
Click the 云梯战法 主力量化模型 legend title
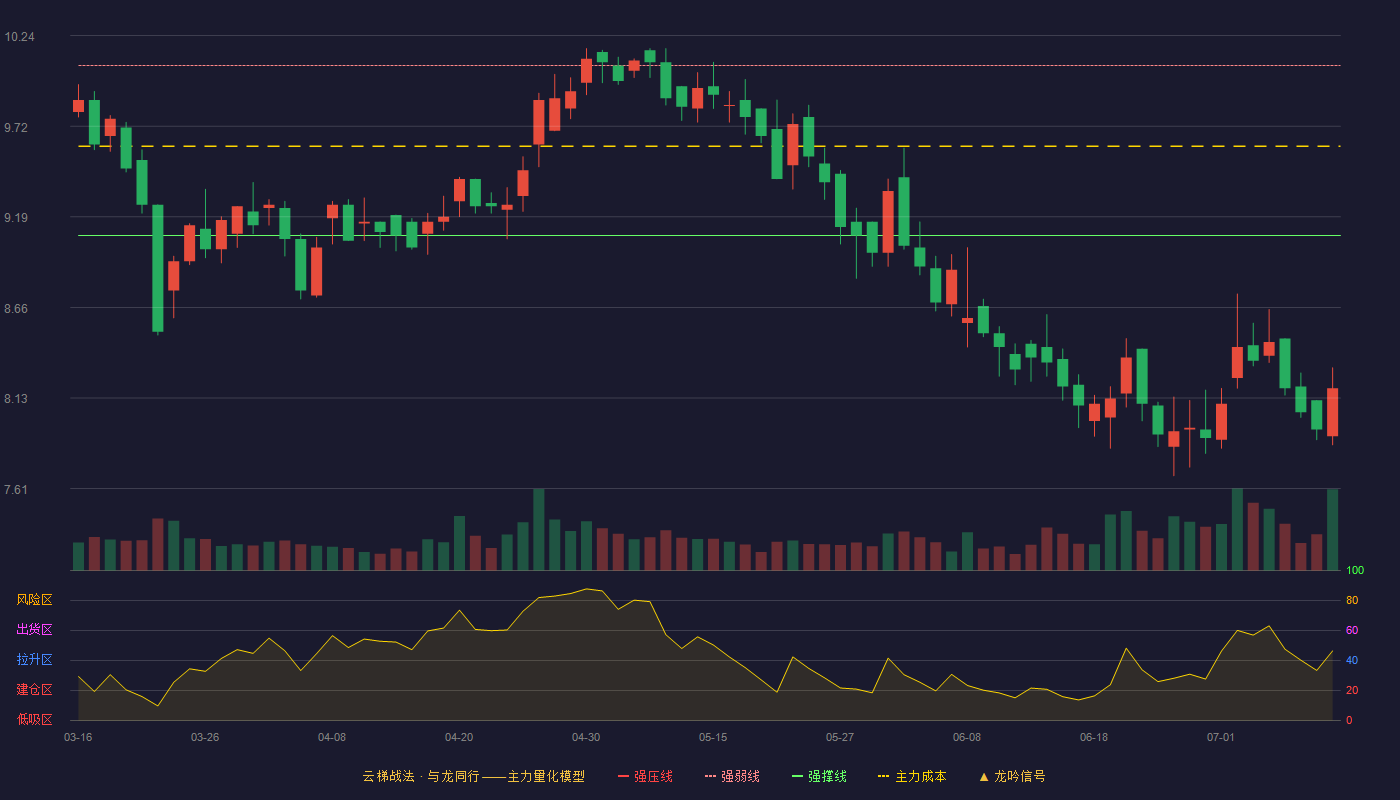pos(473,776)
